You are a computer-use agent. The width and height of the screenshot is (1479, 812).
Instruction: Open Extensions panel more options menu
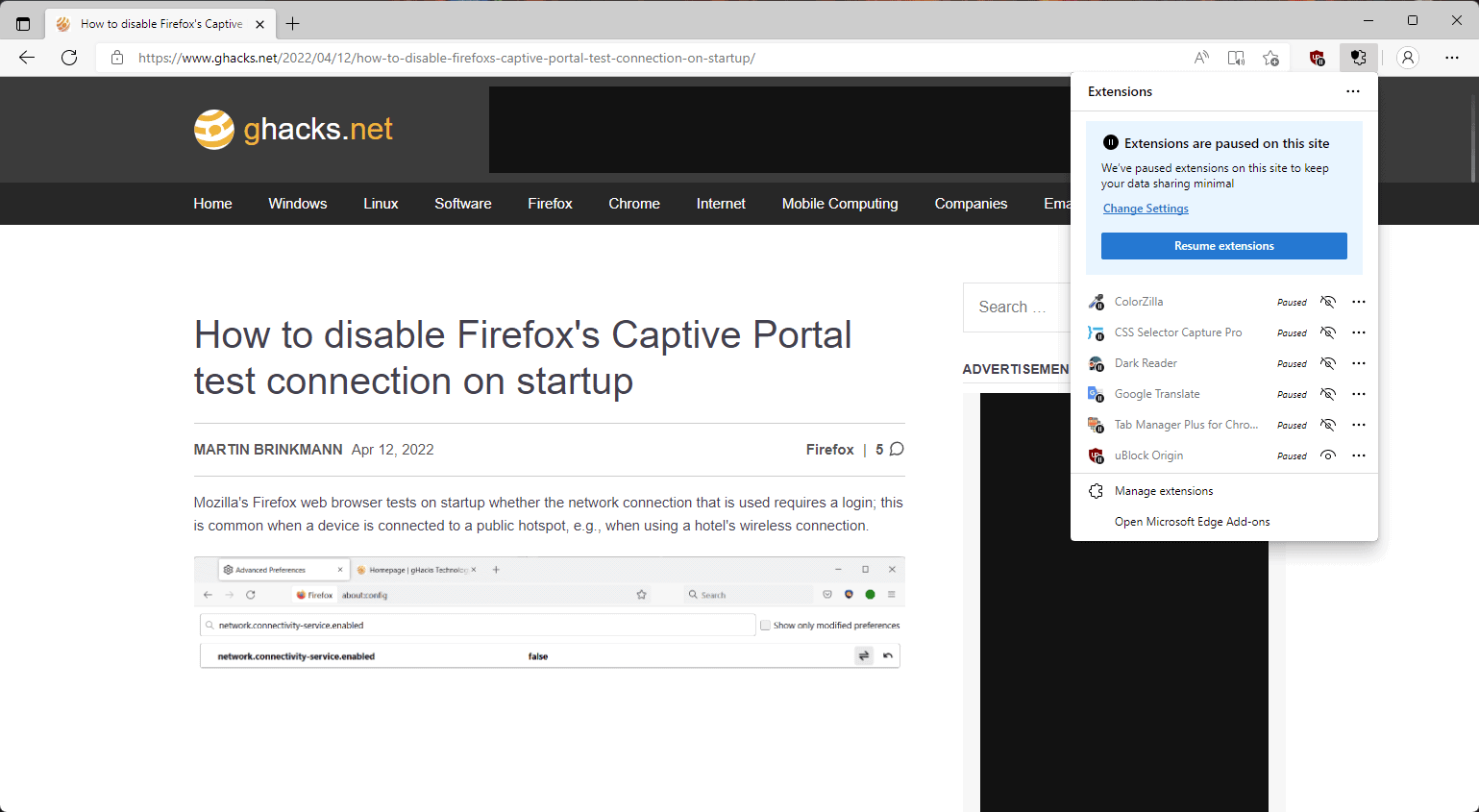[x=1353, y=91]
